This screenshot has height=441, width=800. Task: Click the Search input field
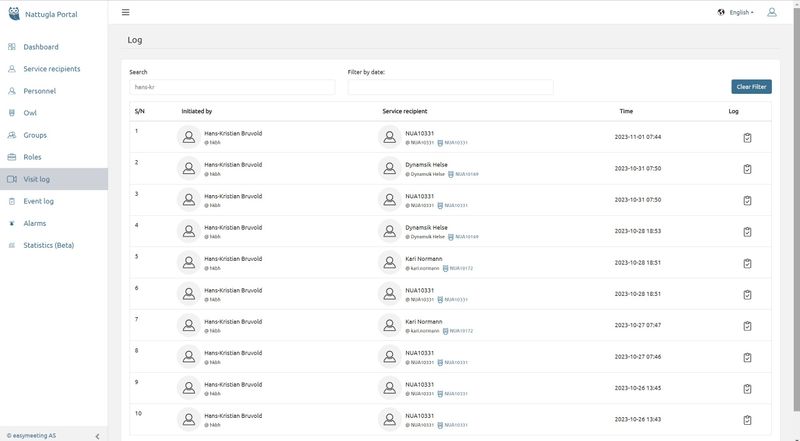[x=232, y=87]
